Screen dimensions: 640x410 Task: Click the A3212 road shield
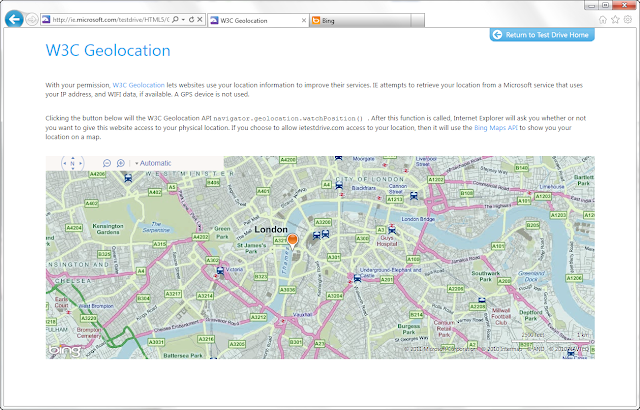click(x=258, y=317)
